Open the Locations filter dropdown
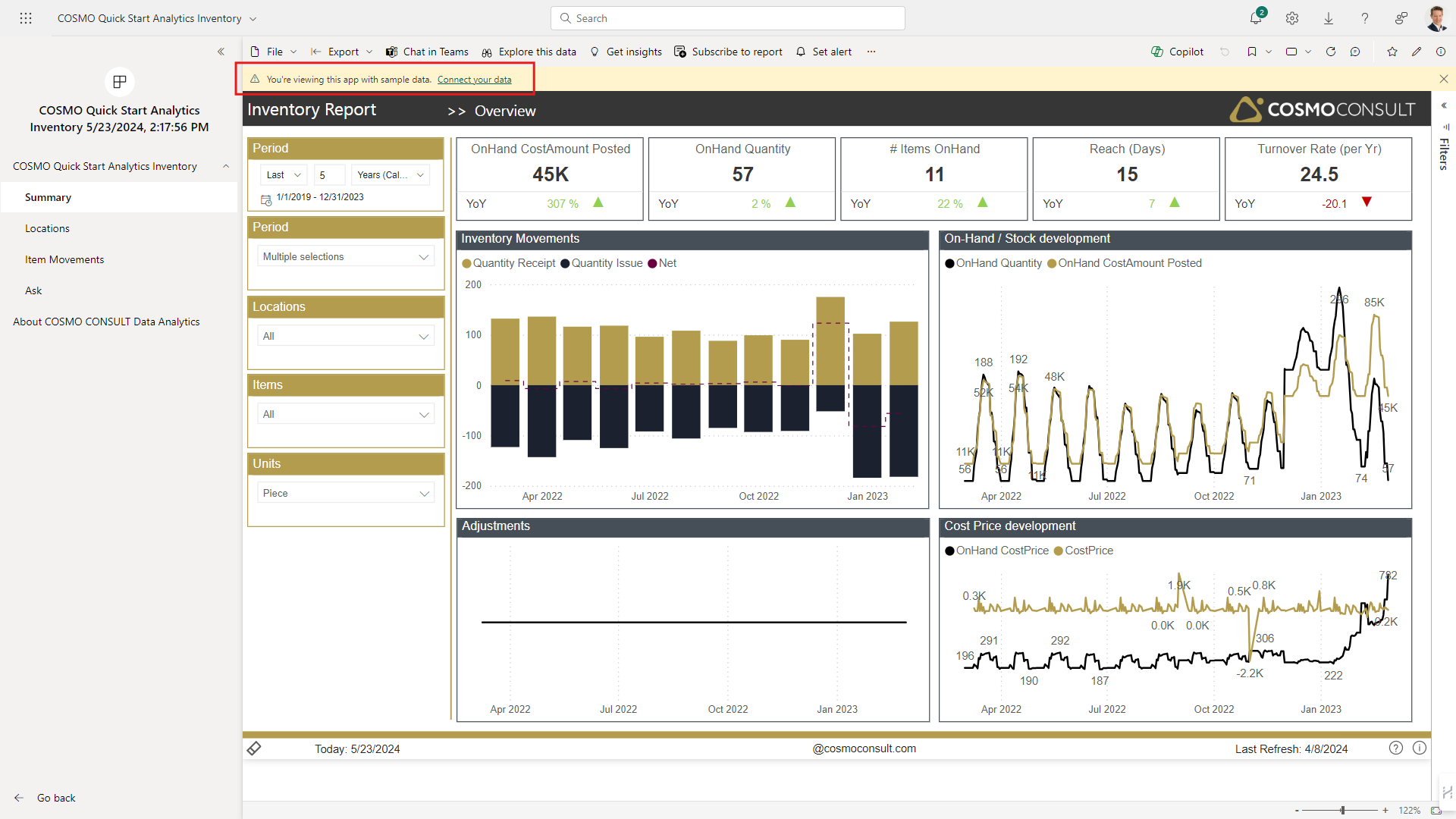 (x=345, y=335)
